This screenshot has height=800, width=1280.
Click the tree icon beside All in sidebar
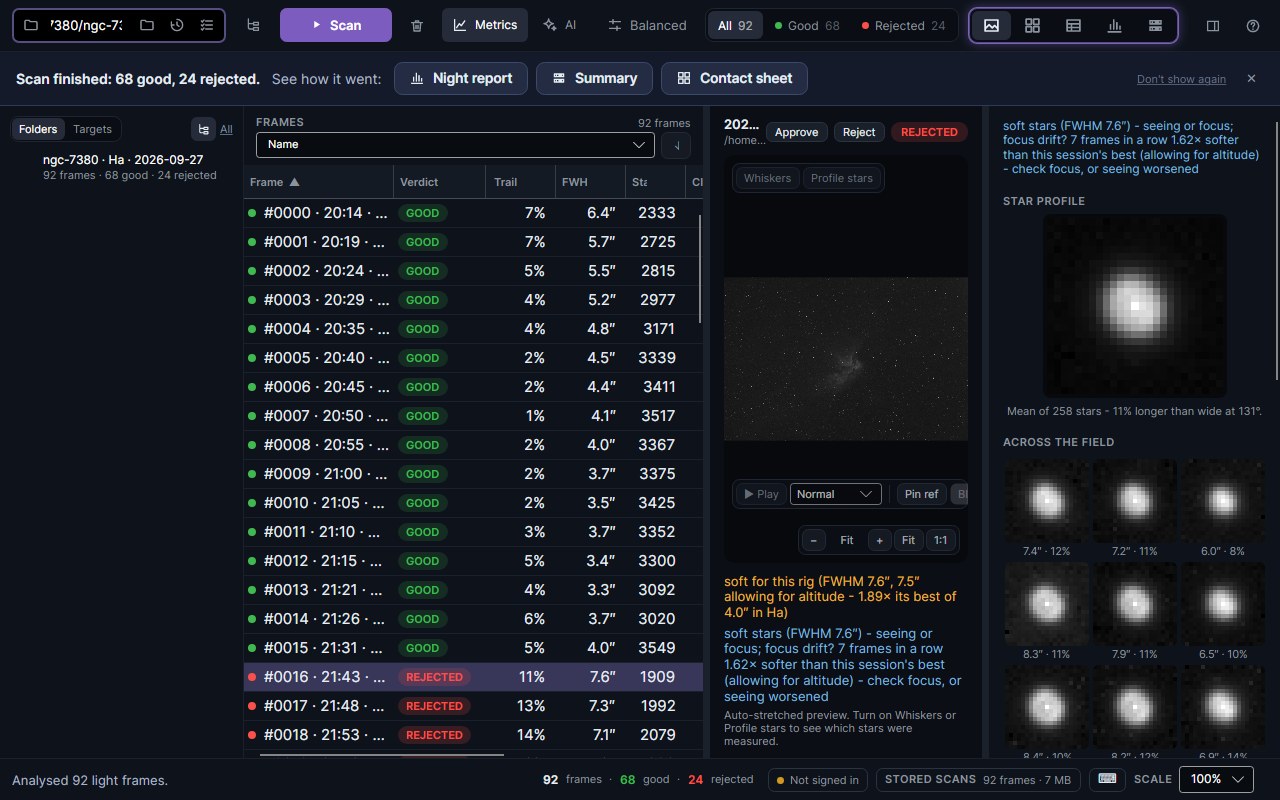(203, 129)
